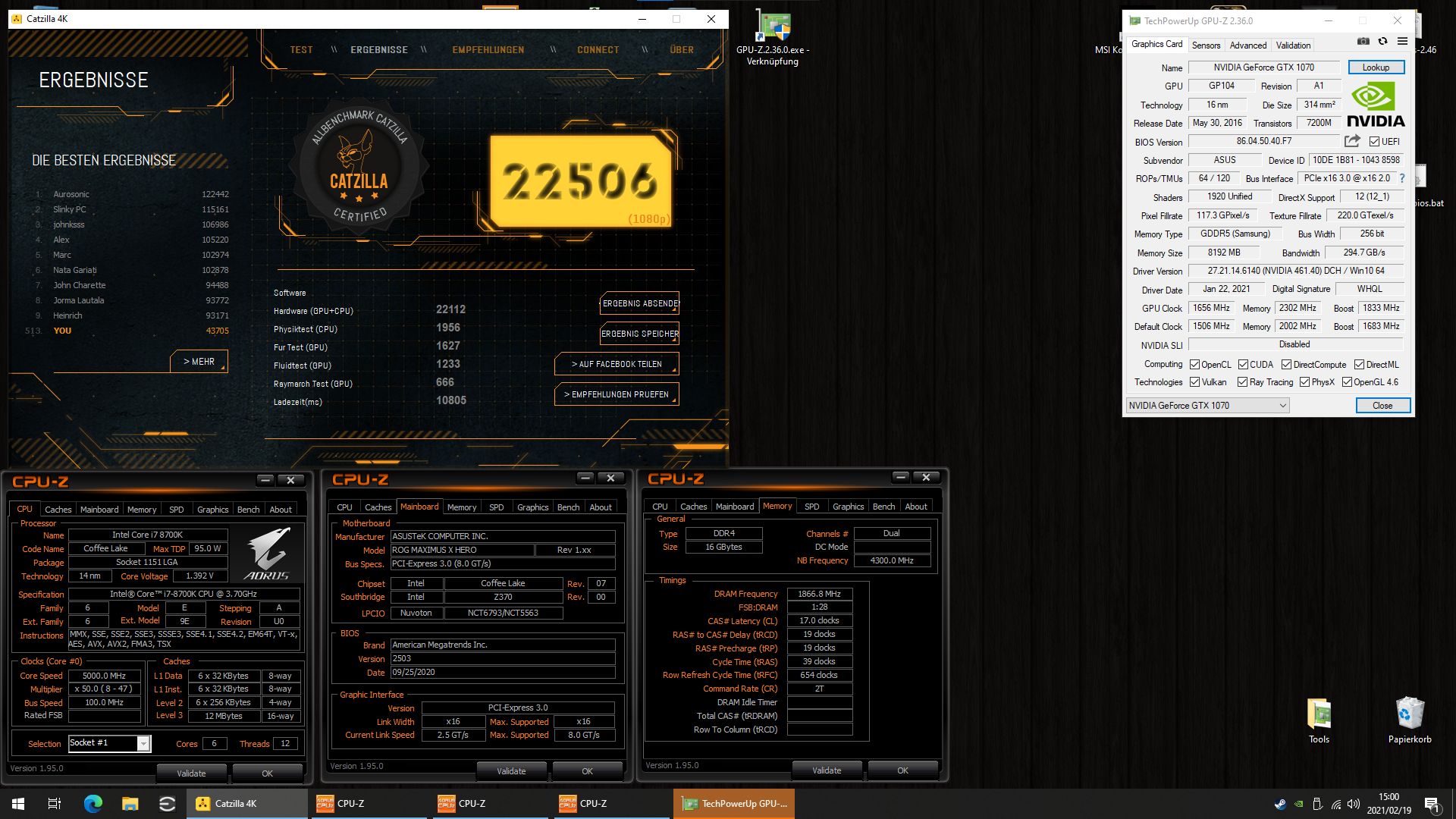
Task: Open the Tools folder on desktop
Action: tap(1319, 721)
